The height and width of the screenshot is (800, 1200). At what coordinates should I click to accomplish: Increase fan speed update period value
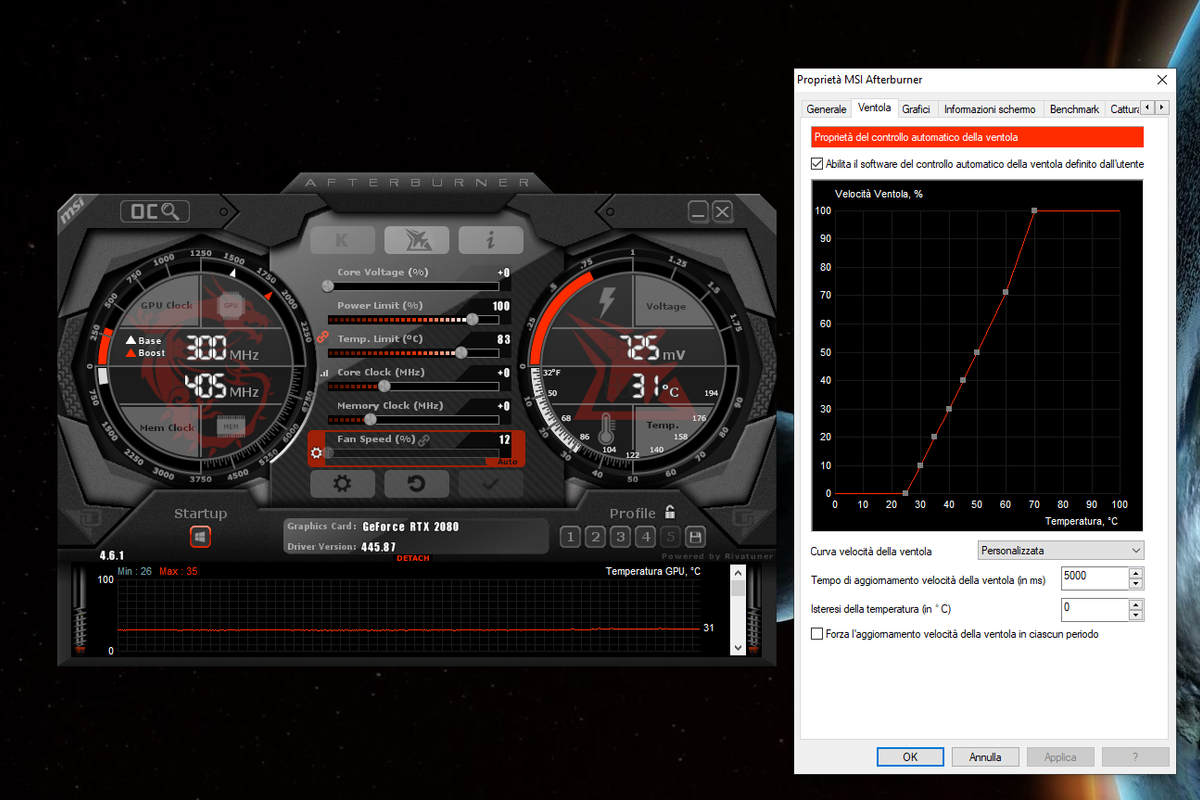pos(1136,573)
